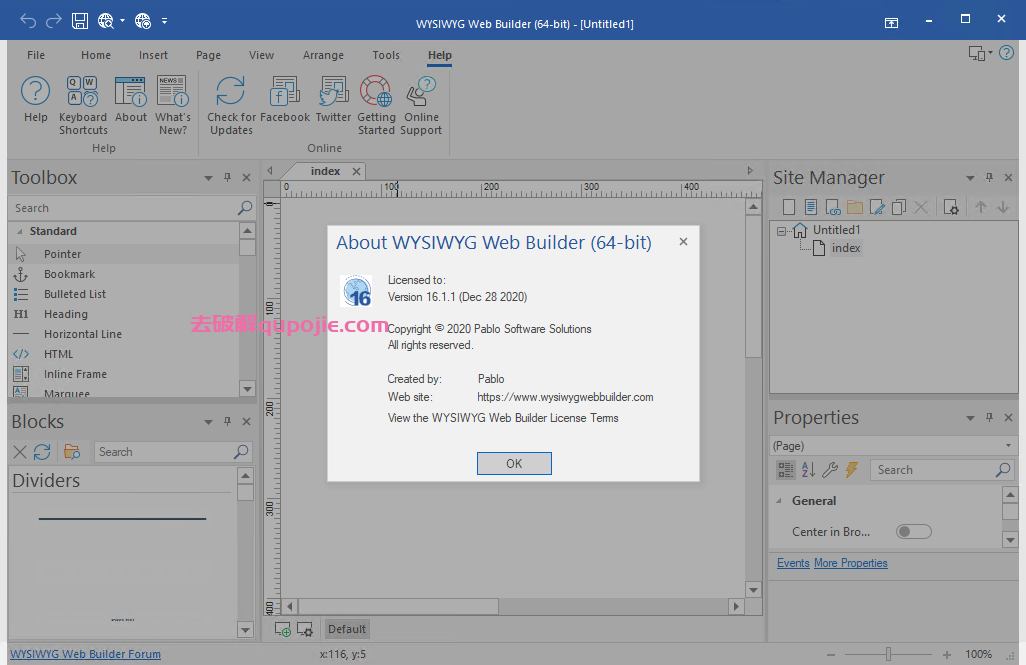The height and width of the screenshot is (665, 1026).
Task: Click the wrench icon in Properties
Action: click(830, 469)
